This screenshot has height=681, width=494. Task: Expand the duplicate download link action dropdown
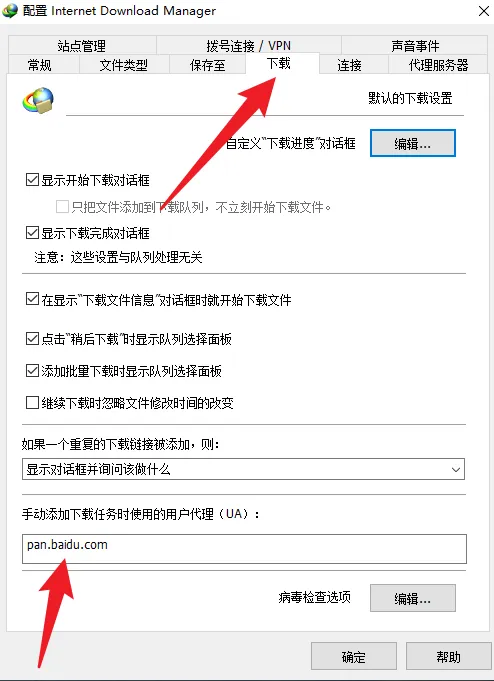[243, 469]
